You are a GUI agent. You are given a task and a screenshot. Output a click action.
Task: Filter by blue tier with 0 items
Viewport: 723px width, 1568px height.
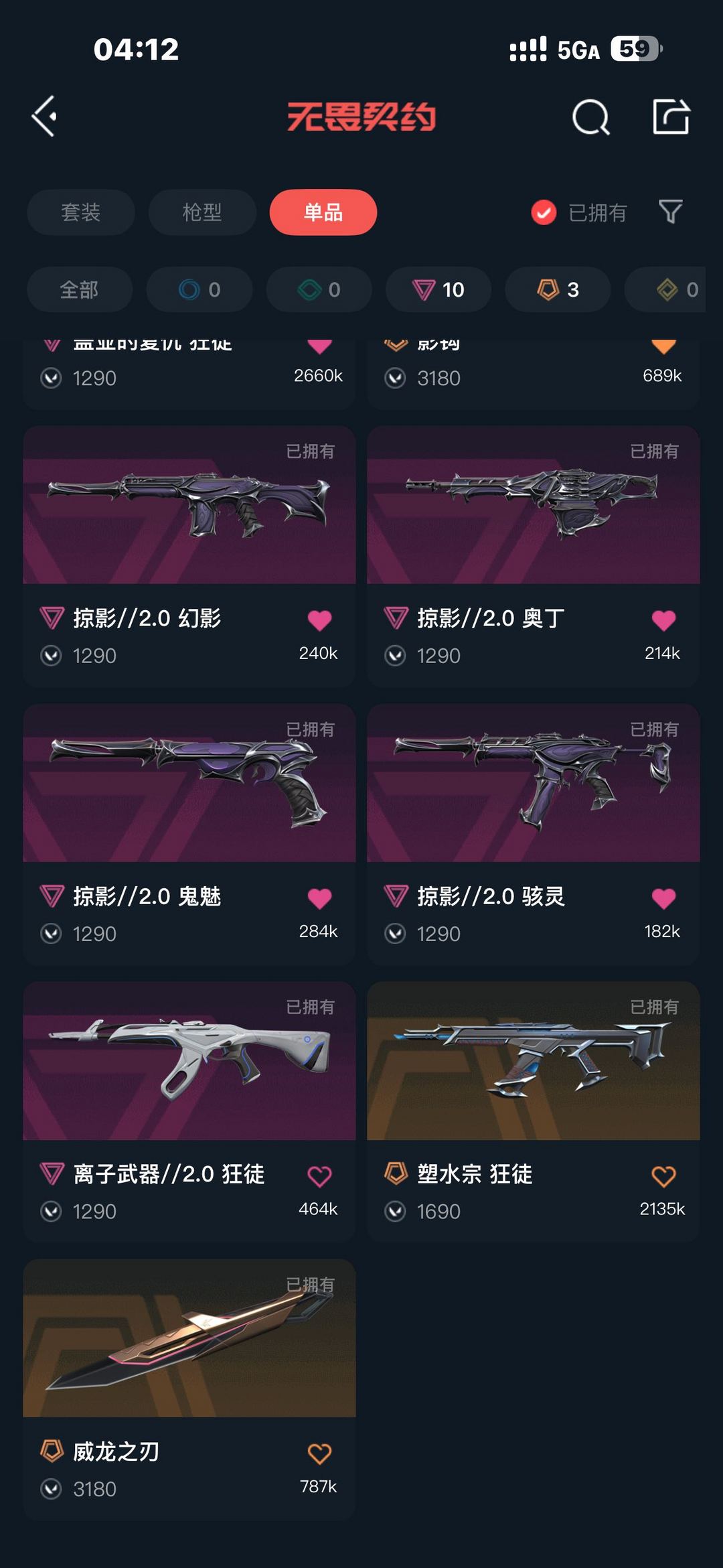coord(199,289)
